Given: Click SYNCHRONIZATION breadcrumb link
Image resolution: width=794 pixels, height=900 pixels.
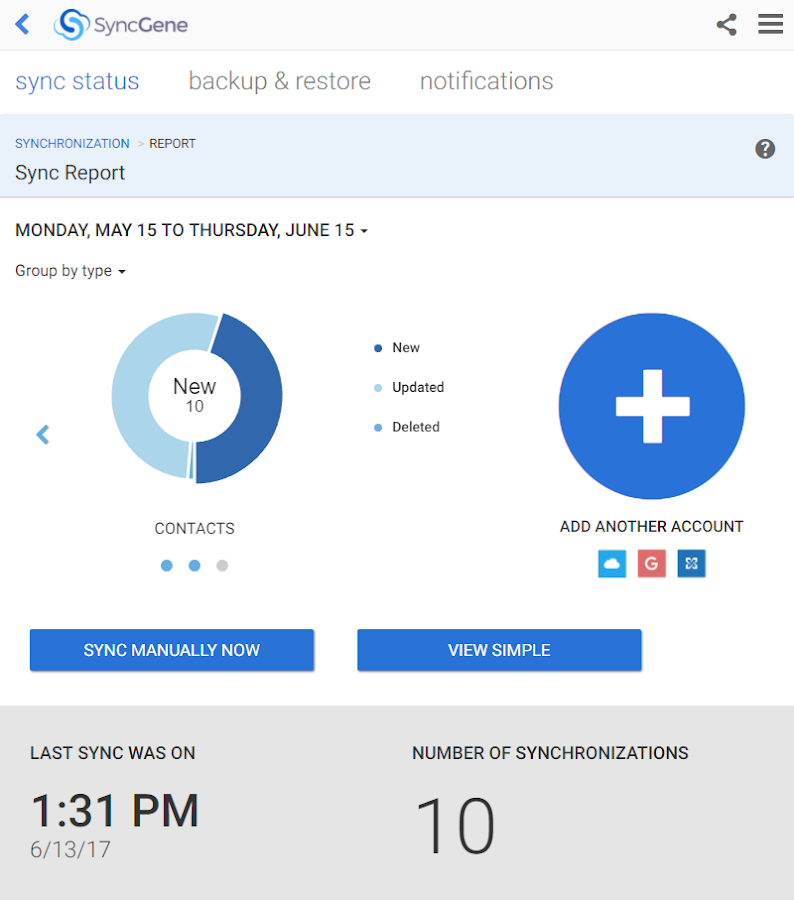Looking at the screenshot, I should click(x=72, y=143).
